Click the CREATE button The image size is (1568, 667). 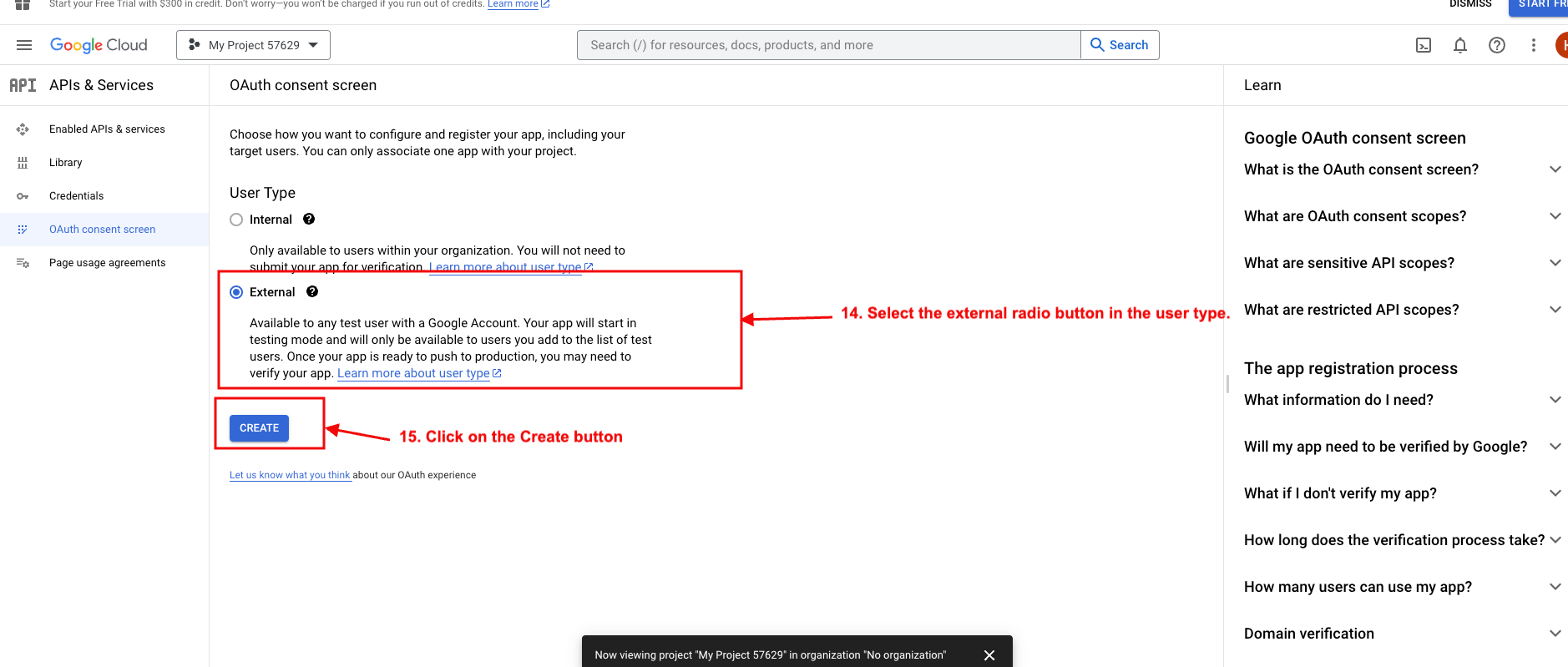tap(260, 428)
